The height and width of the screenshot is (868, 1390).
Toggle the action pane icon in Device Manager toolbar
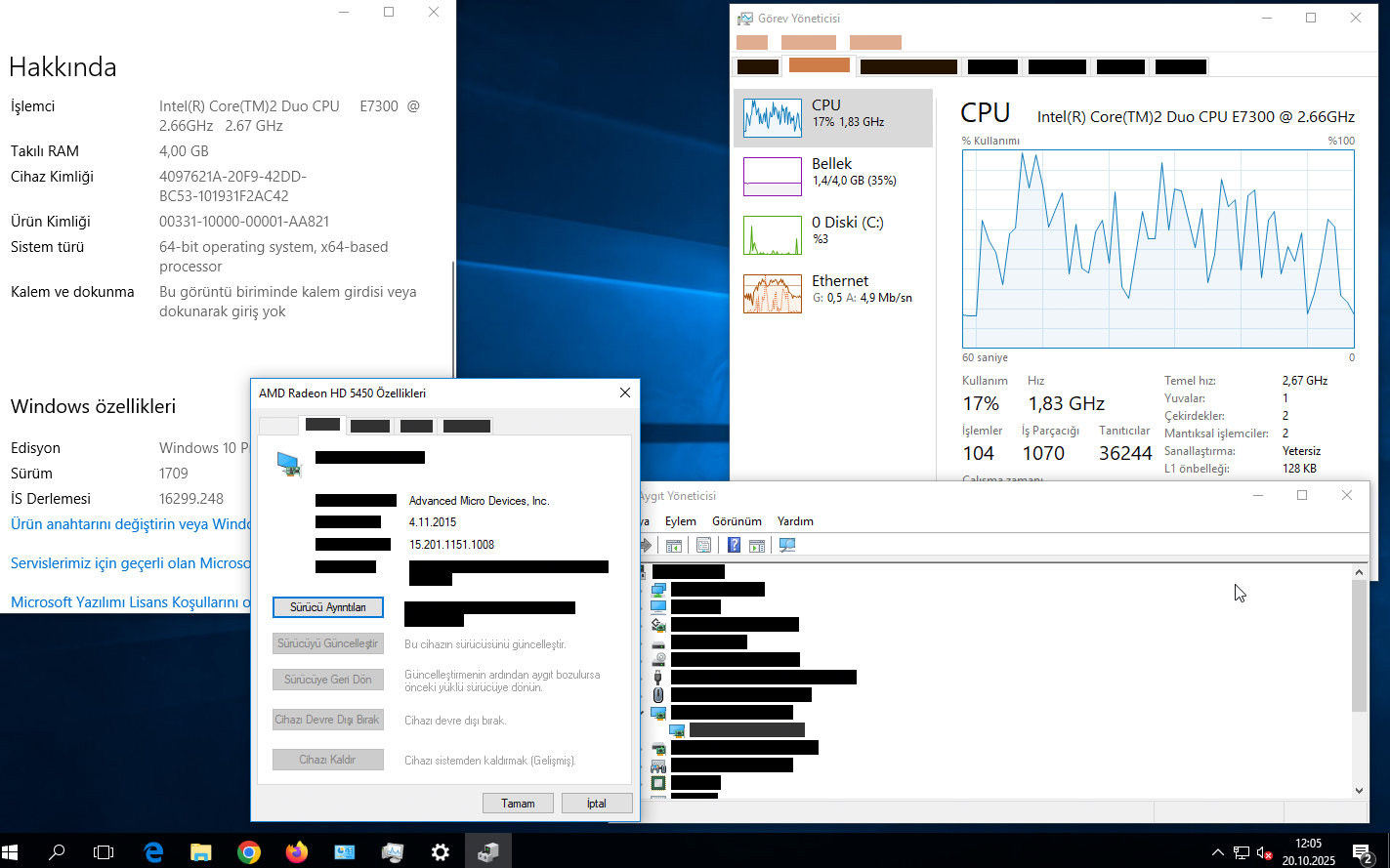tap(757, 545)
